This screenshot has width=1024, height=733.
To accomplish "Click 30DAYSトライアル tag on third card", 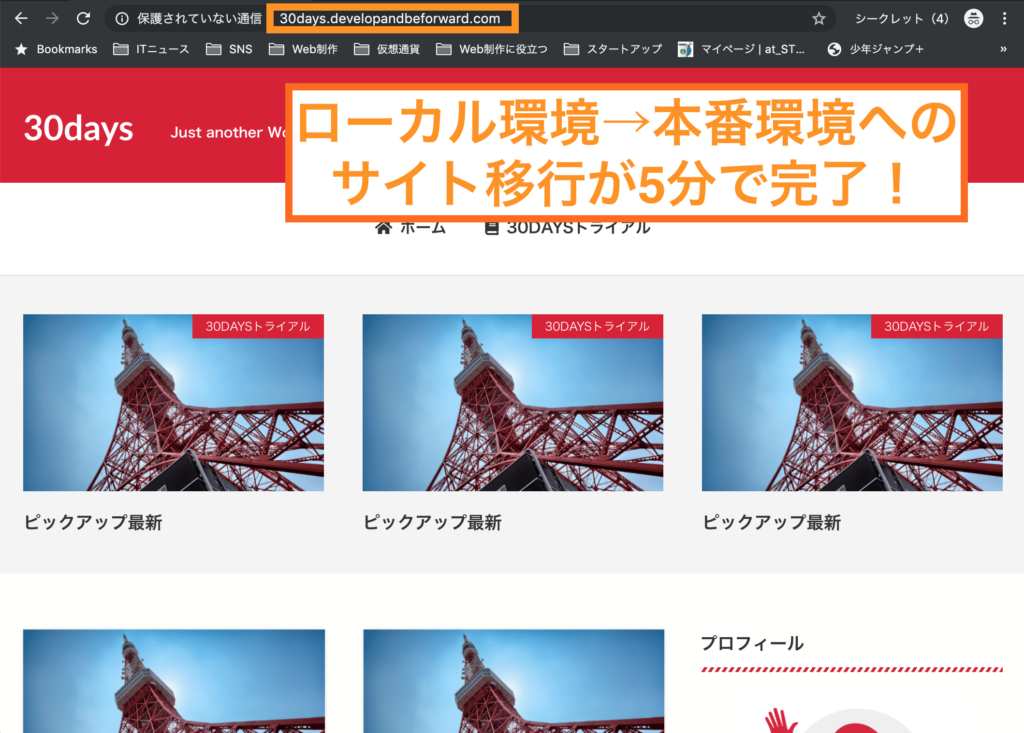I will (x=936, y=326).
